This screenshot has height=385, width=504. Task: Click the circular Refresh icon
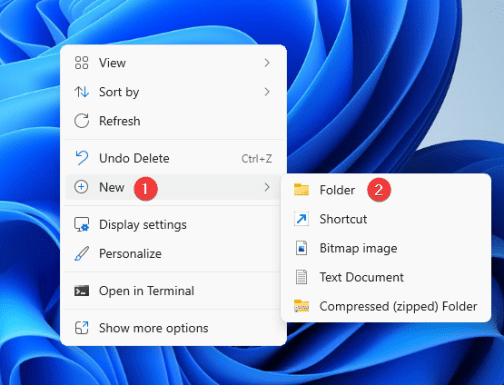tap(81, 121)
